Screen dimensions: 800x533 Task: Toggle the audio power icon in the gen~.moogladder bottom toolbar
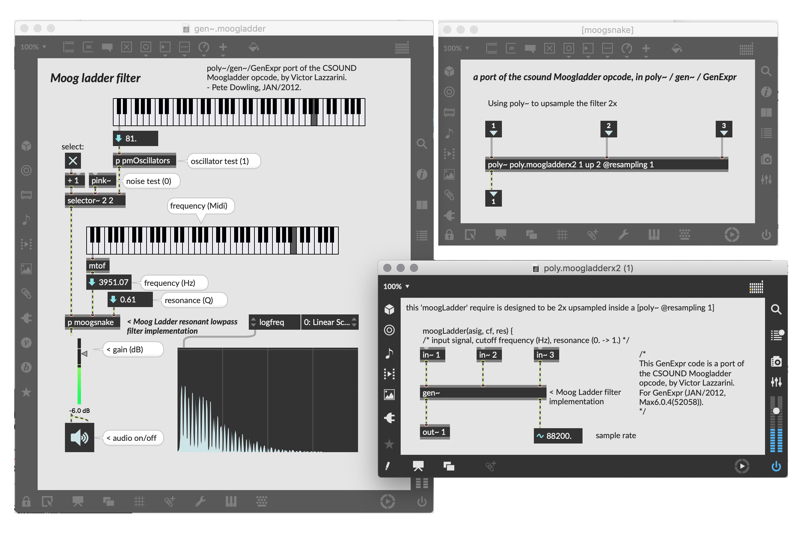click(421, 501)
